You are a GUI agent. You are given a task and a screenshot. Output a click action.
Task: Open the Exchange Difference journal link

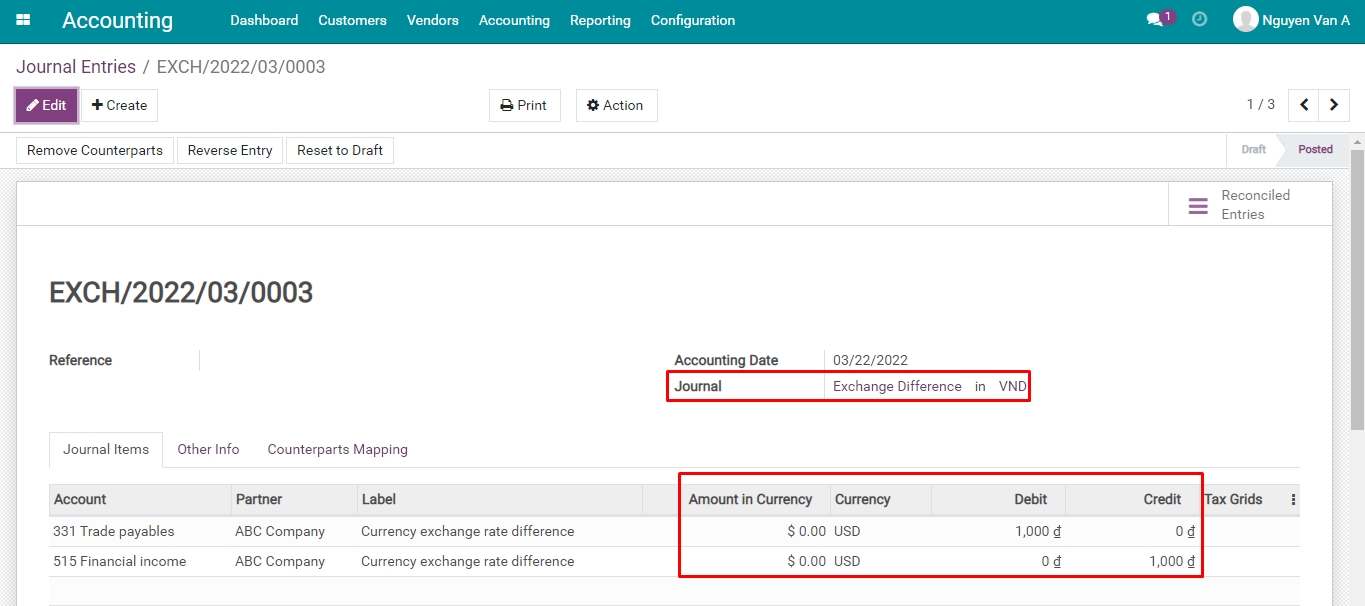click(x=897, y=386)
